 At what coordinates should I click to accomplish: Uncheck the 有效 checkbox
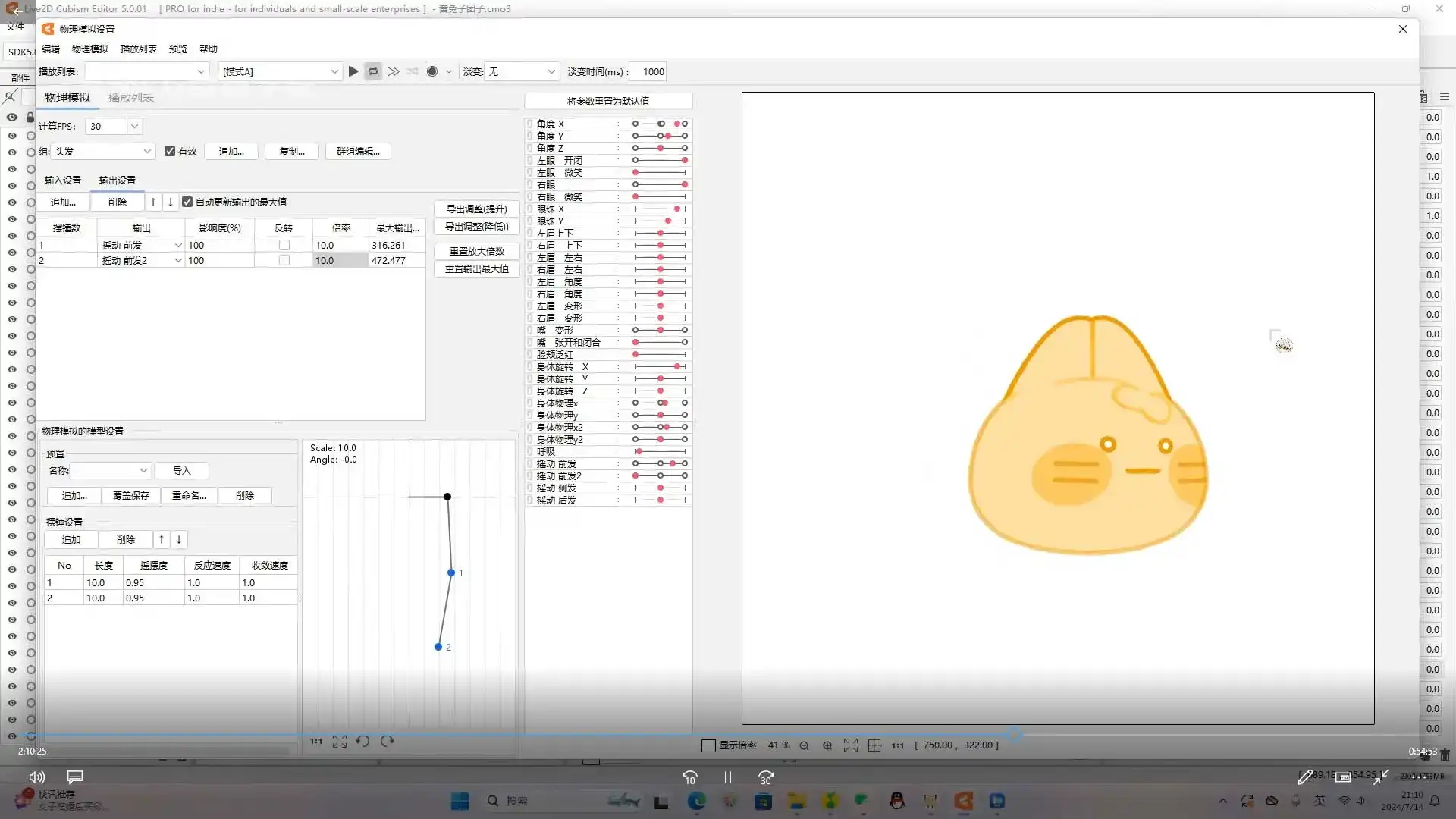point(170,151)
